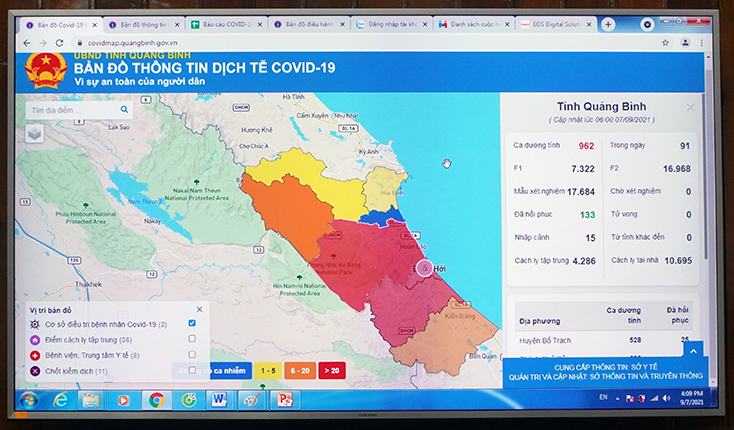The image size is (734, 430).
Task: Open the Chrome three-dot menu
Action: pyautogui.click(x=701, y=43)
